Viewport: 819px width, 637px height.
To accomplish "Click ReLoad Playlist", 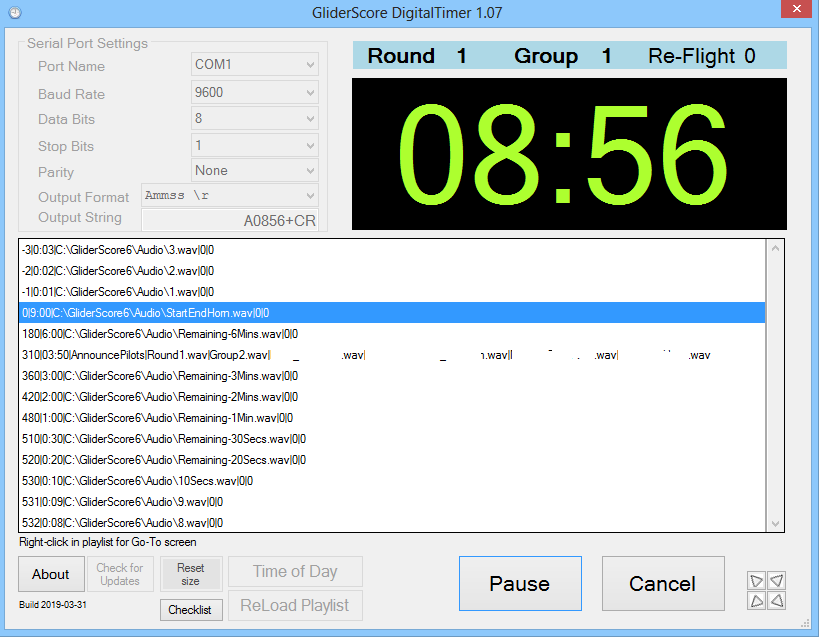I will point(296,606).
